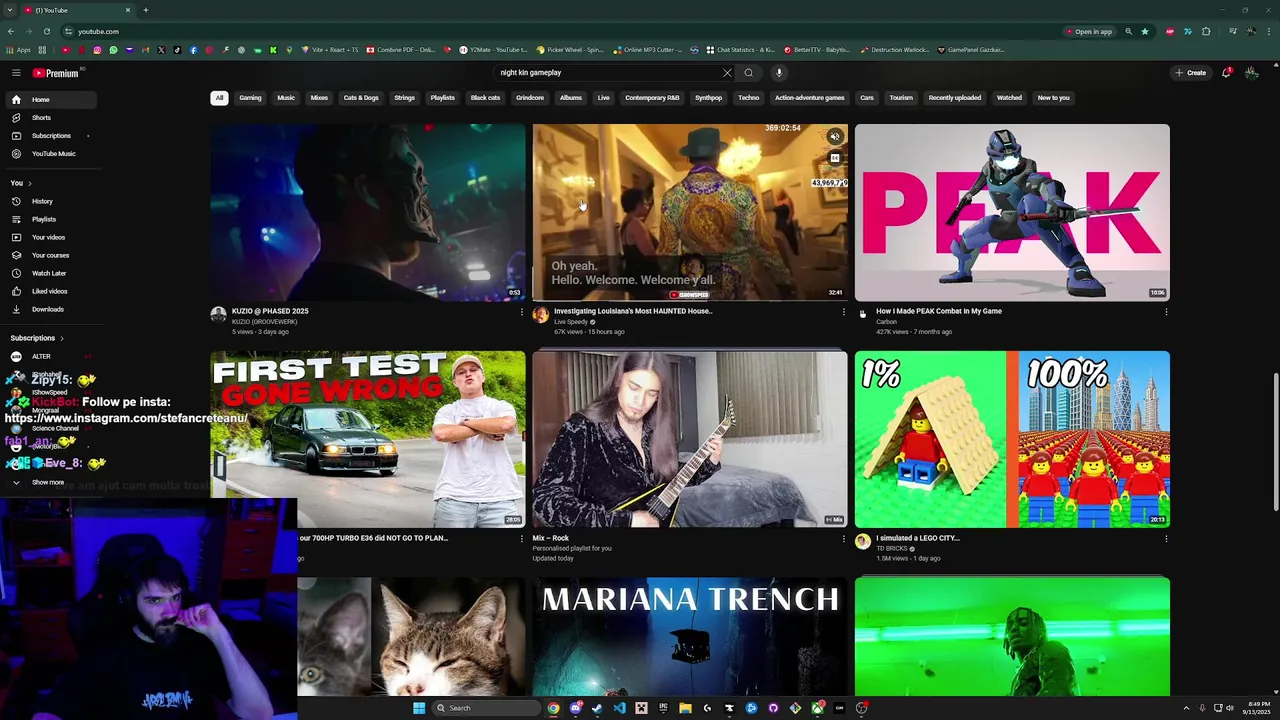Viewport: 1280px width, 720px height.
Task: Open a new Chrome tab
Action: (x=145, y=10)
